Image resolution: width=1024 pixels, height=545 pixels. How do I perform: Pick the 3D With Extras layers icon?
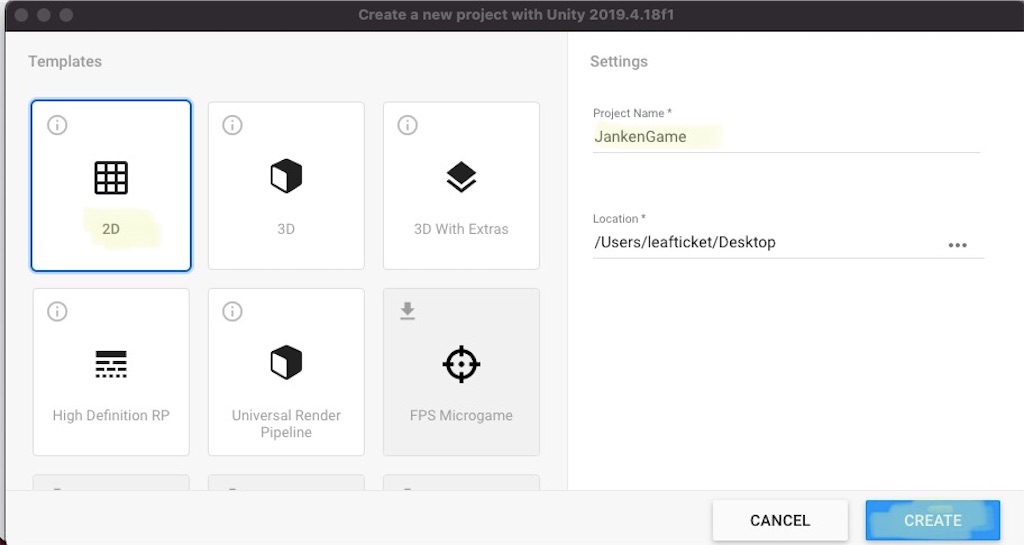coord(461,178)
